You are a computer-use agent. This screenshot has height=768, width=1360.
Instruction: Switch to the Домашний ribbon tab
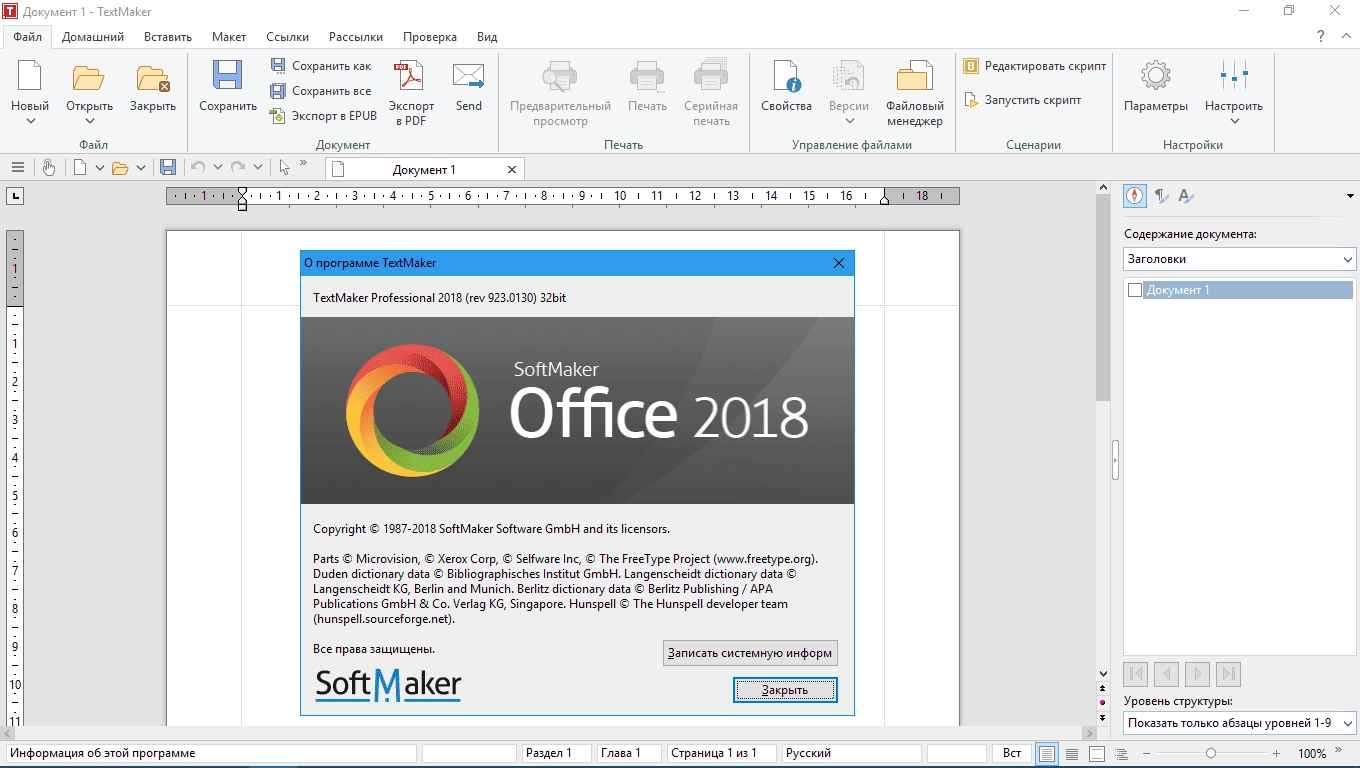coord(93,37)
